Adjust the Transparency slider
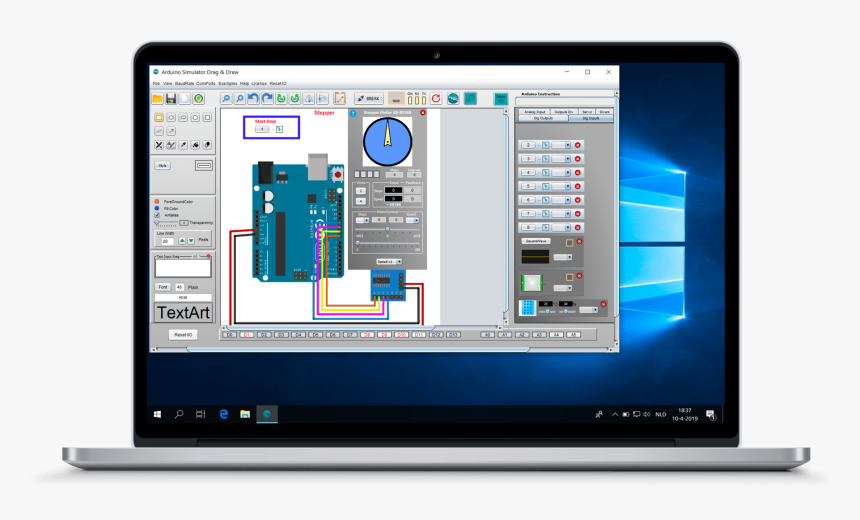The height and width of the screenshot is (520, 860). pos(166,223)
